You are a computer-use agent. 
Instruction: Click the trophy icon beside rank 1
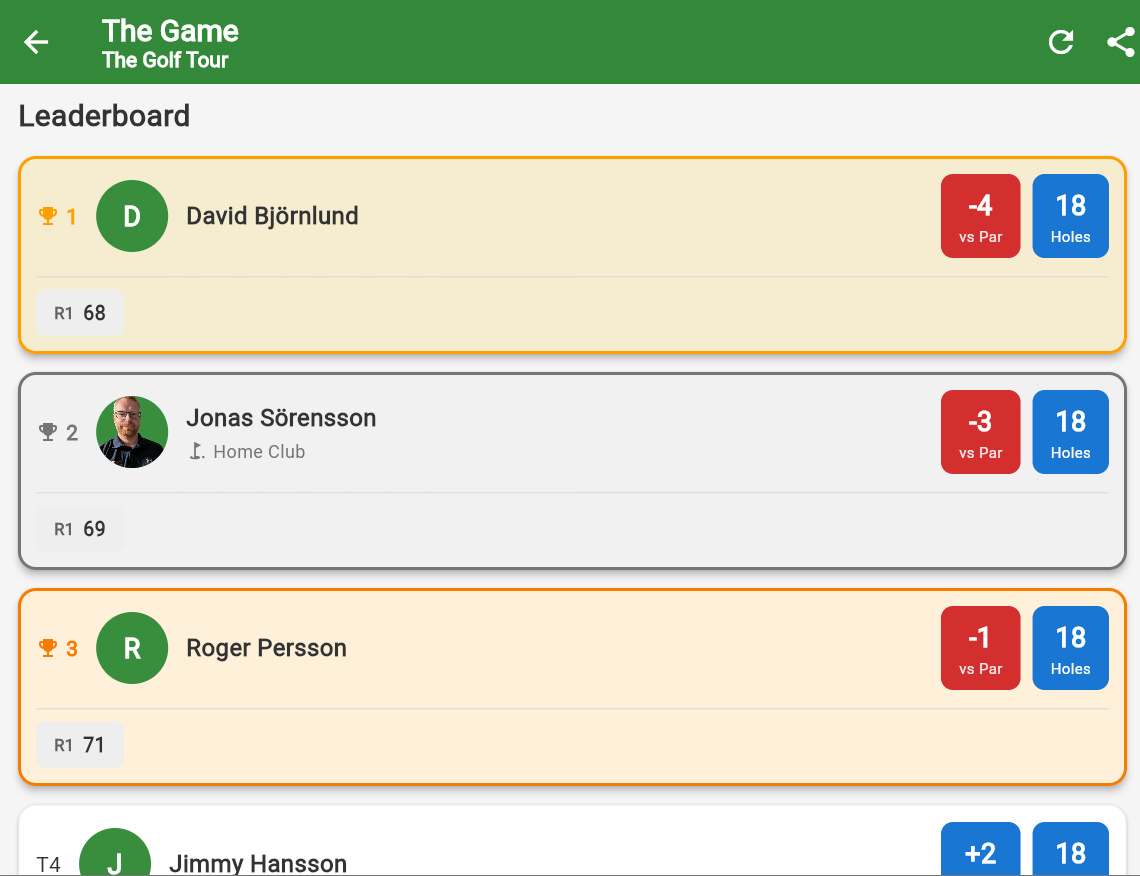point(46,216)
